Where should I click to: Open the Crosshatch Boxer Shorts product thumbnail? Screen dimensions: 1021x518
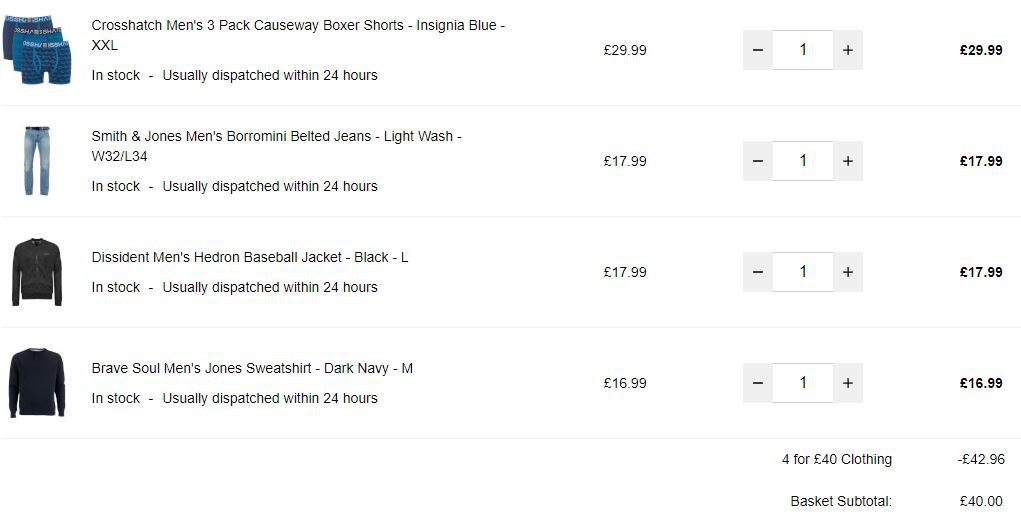[x=37, y=50]
